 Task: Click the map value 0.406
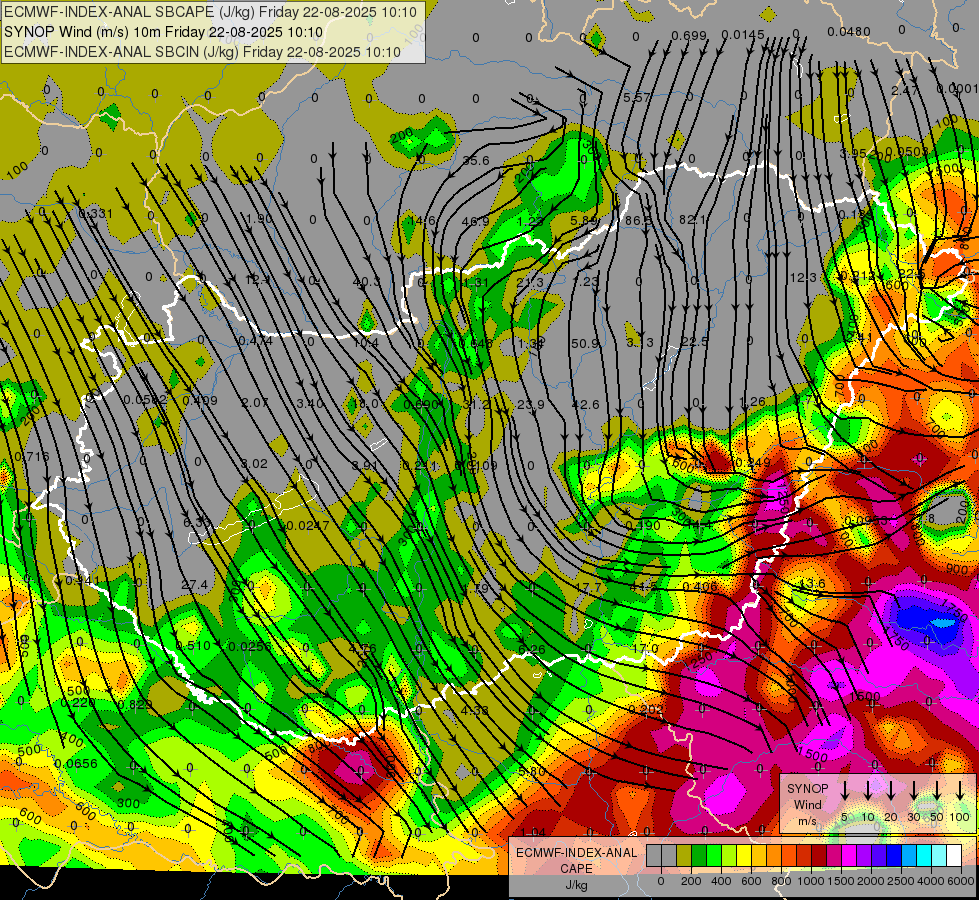tap(700, 586)
